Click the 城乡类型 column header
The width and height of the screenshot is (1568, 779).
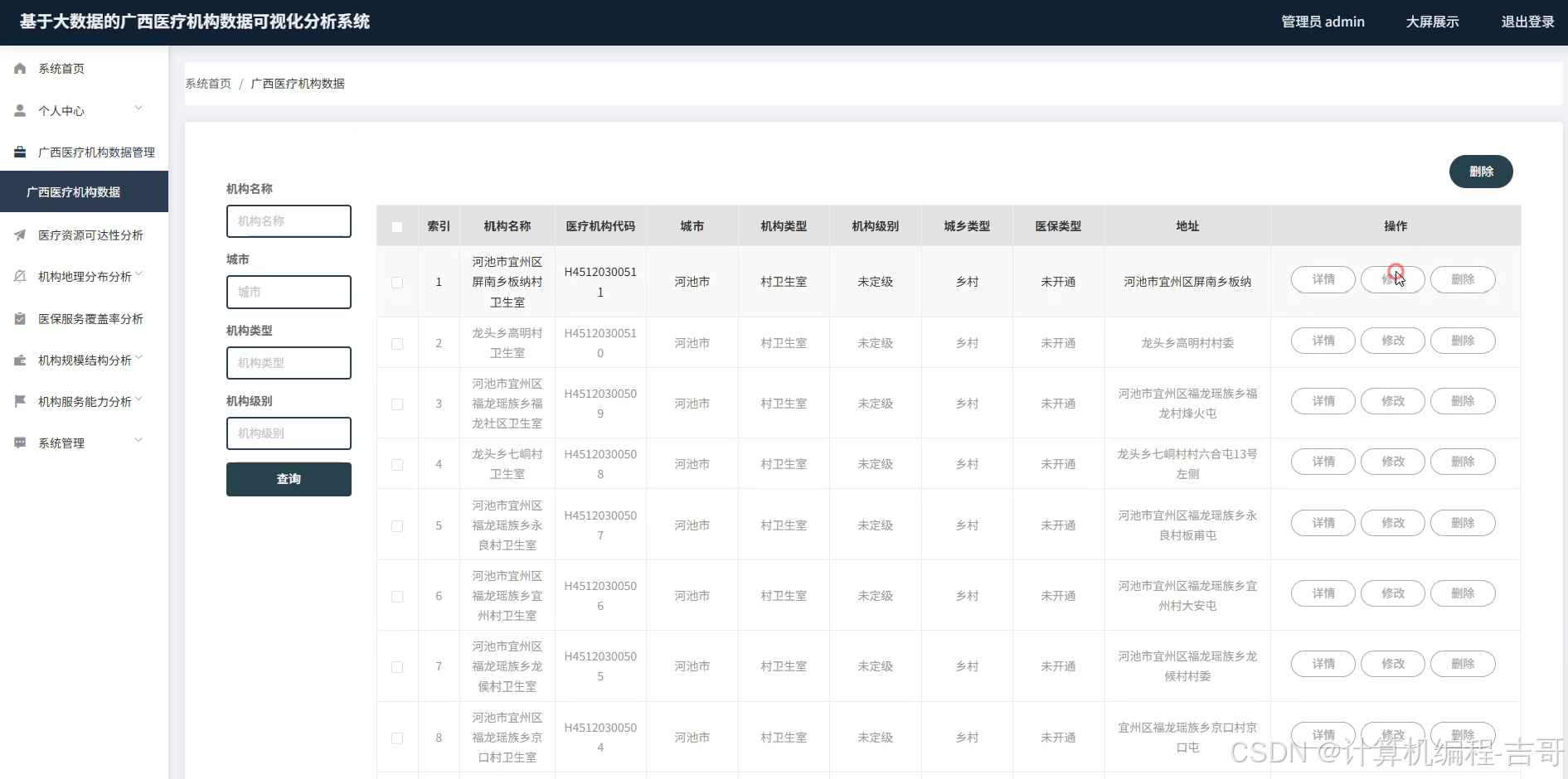967,226
